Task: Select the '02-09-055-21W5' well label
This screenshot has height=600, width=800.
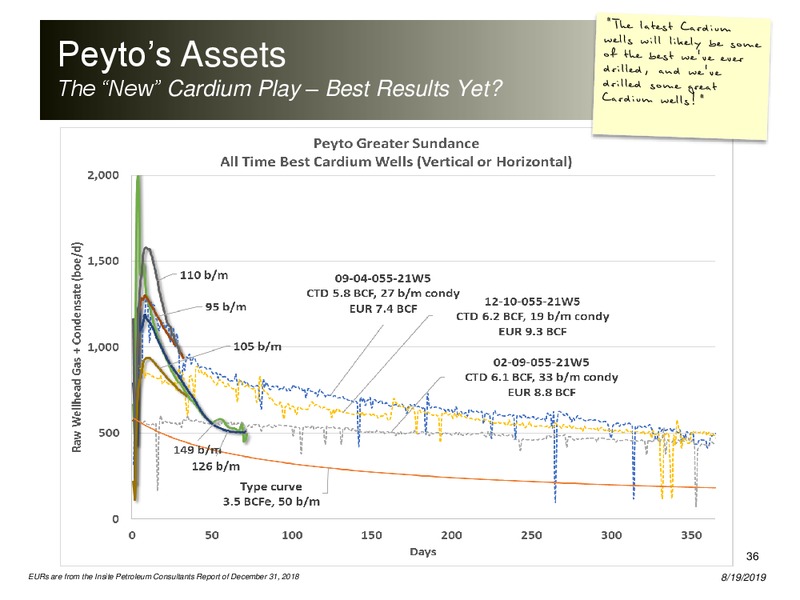Action: [x=541, y=362]
